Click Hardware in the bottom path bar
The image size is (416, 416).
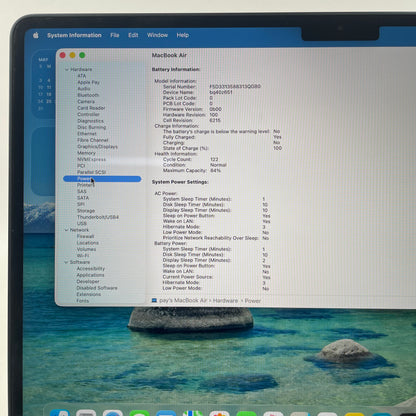click(x=225, y=300)
